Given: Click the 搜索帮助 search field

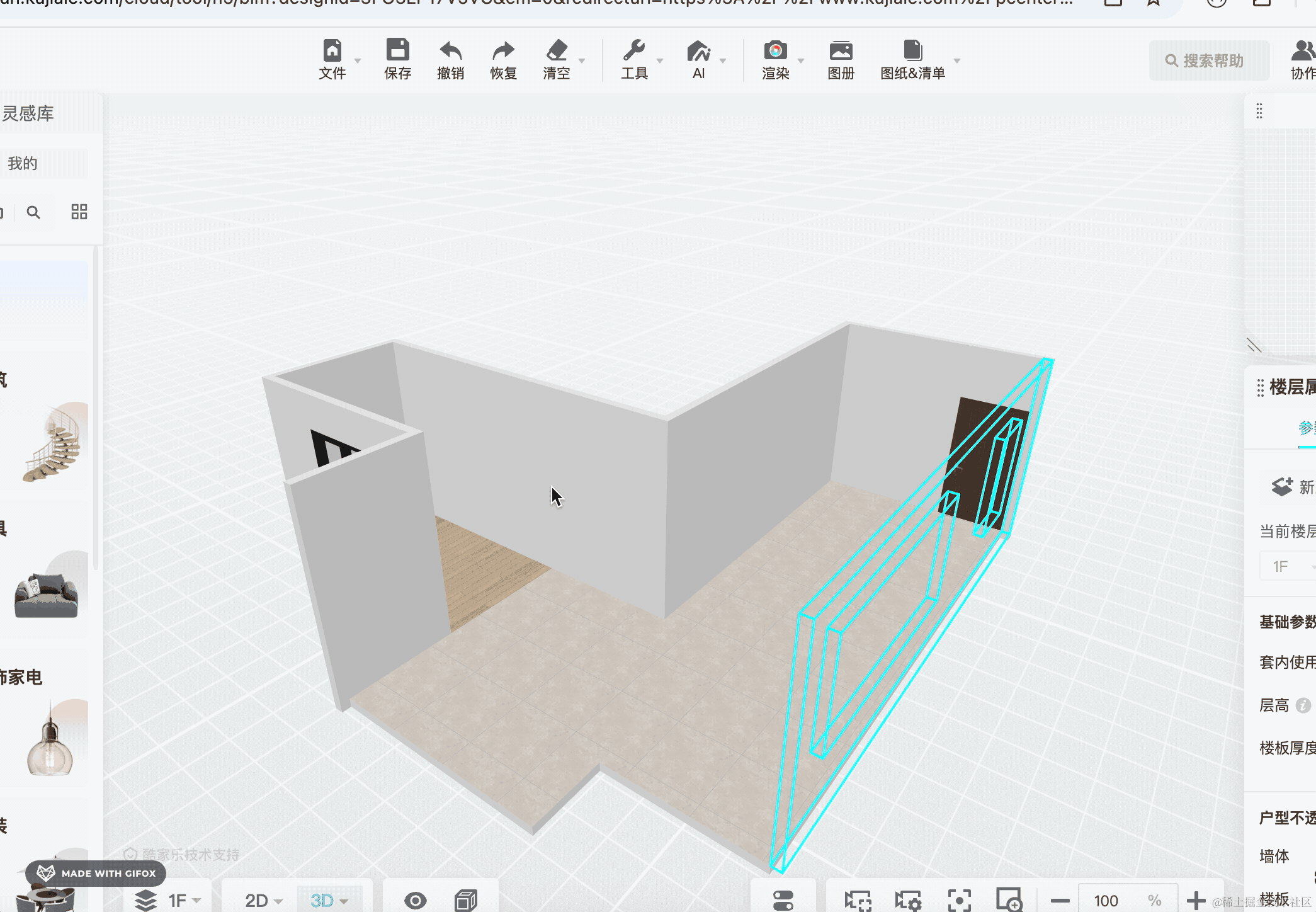Looking at the screenshot, I should (1209, 60).
